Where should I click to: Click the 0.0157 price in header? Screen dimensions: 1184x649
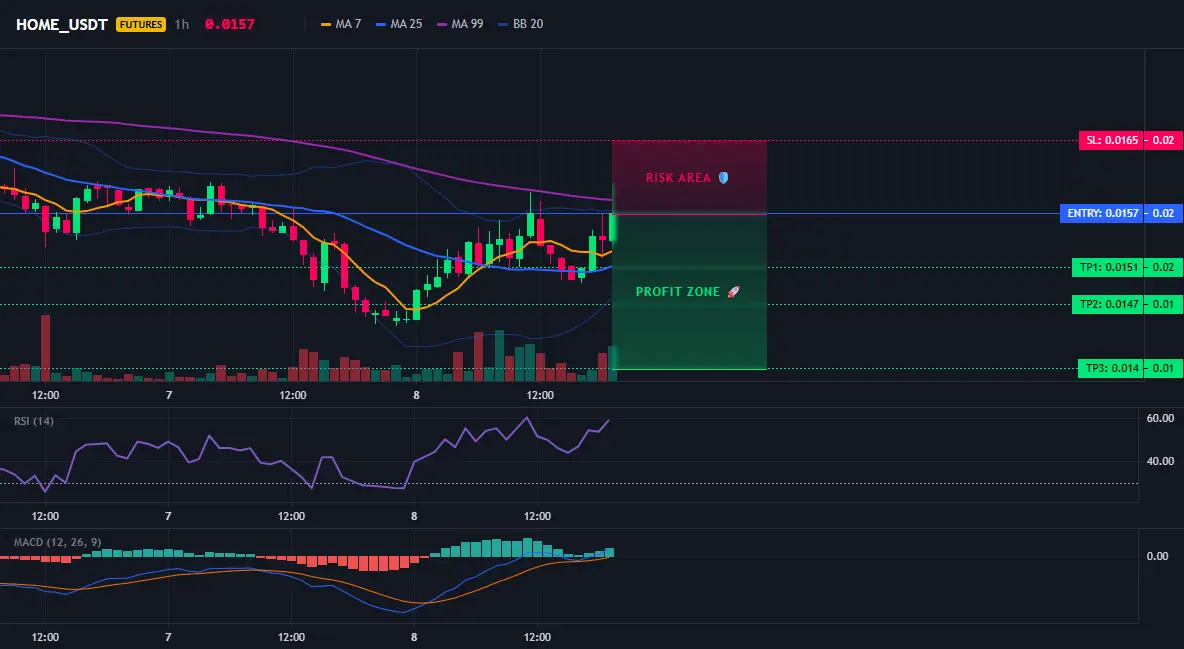(230, 24)
